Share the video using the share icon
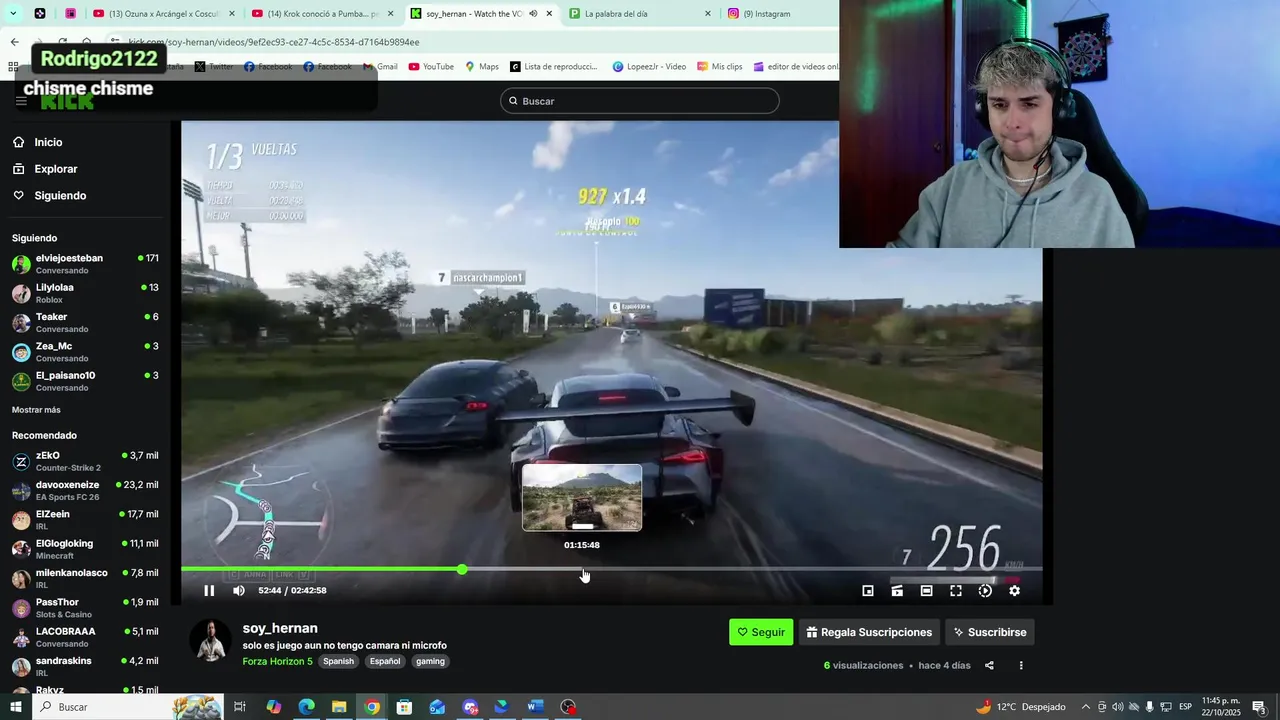The width and height of the screenshot is (1280, 720). [989, 665]
